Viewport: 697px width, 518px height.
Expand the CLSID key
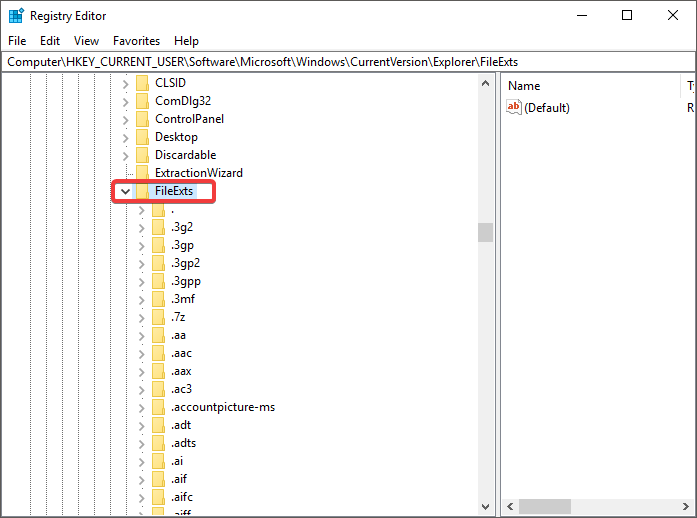125,83
